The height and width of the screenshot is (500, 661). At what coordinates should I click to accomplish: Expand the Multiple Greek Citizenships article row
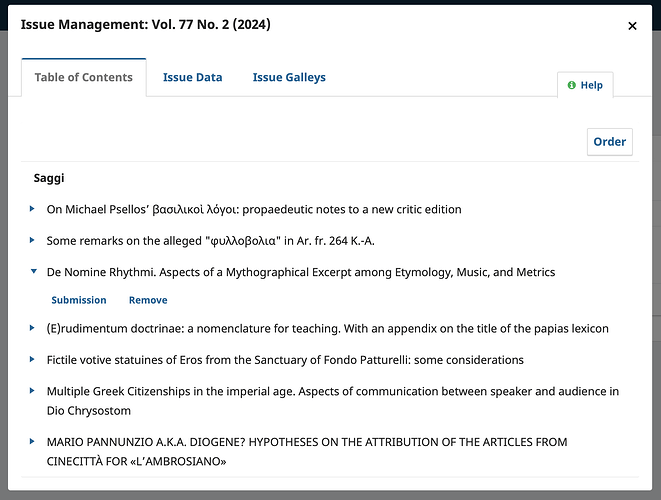[33, 391]
